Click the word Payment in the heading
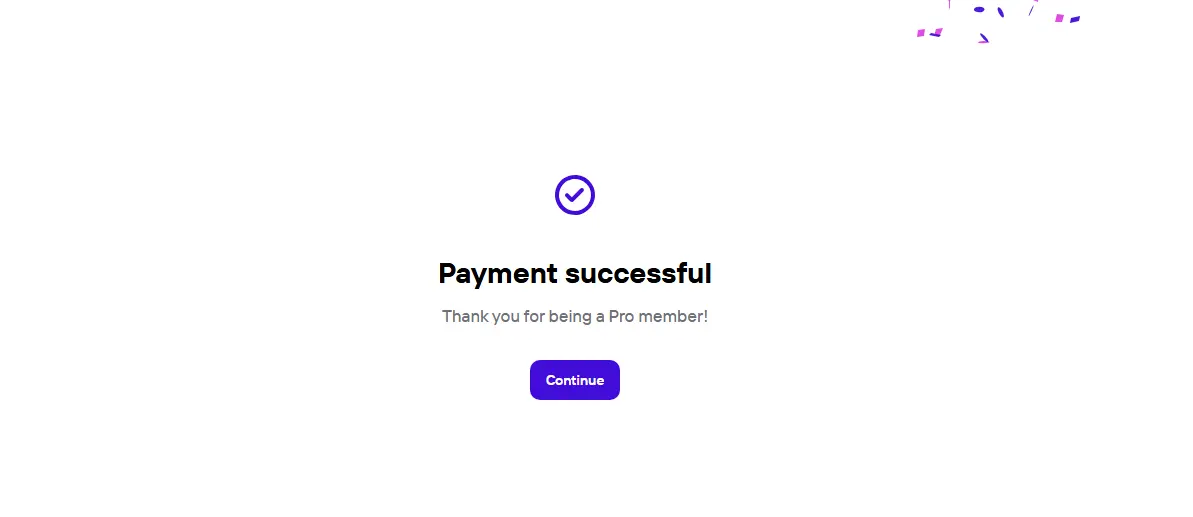Image resolution: width=1193 pixels, height=517 pixels. click(498, 274)
